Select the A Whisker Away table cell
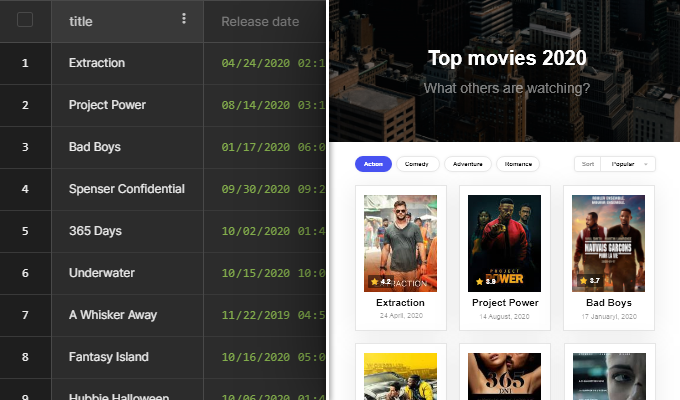Viewport: 680px width, 400px height. click(x=128, y=315)
